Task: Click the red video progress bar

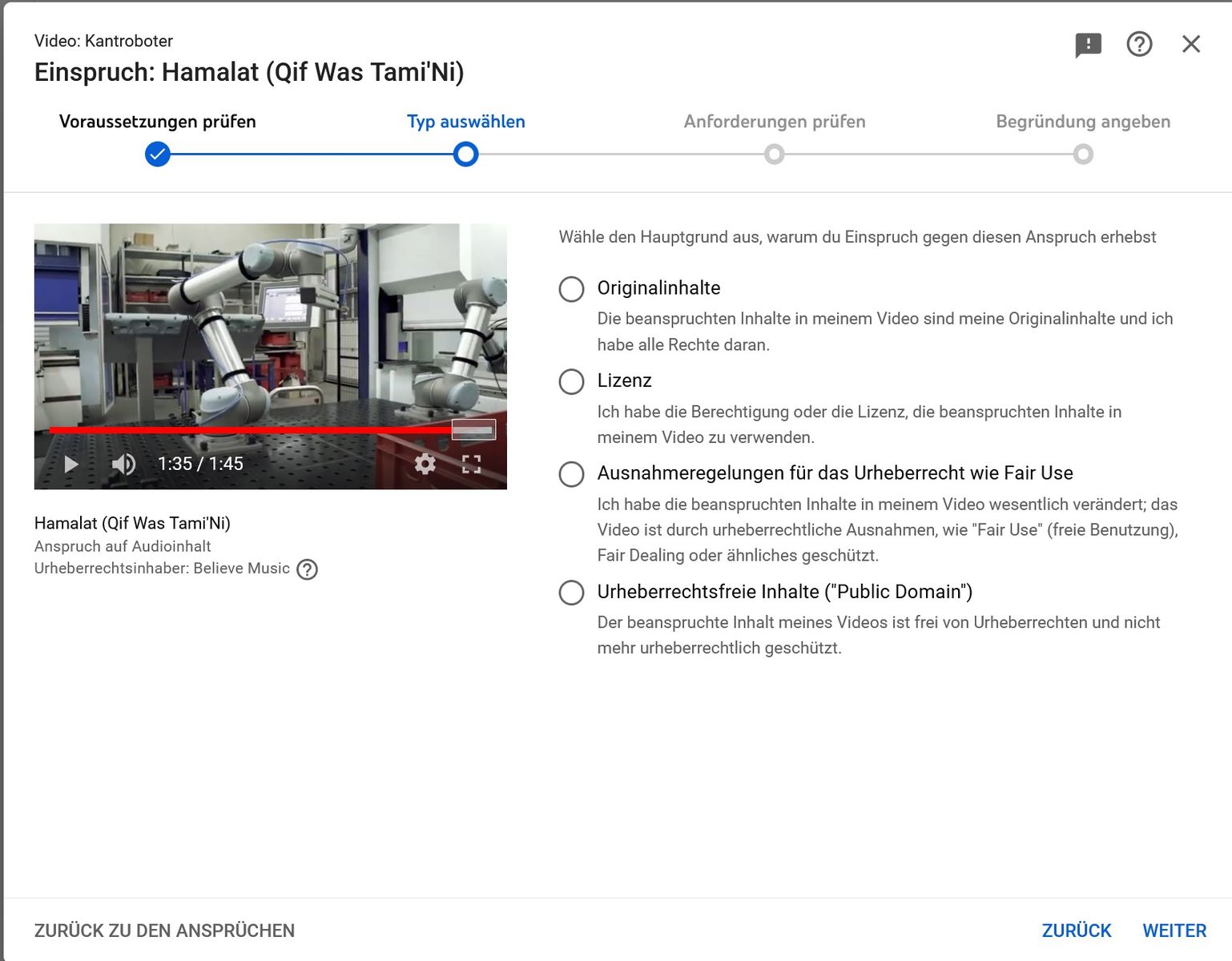Action: (250, 430)
